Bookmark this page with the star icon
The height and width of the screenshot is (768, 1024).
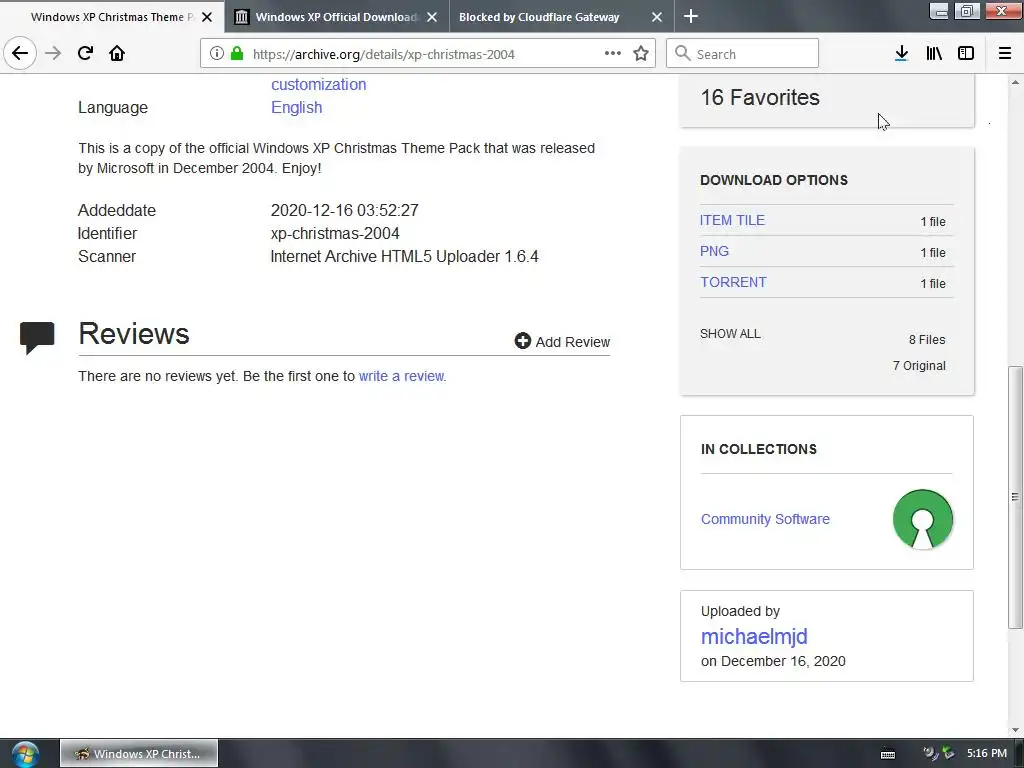641,54
